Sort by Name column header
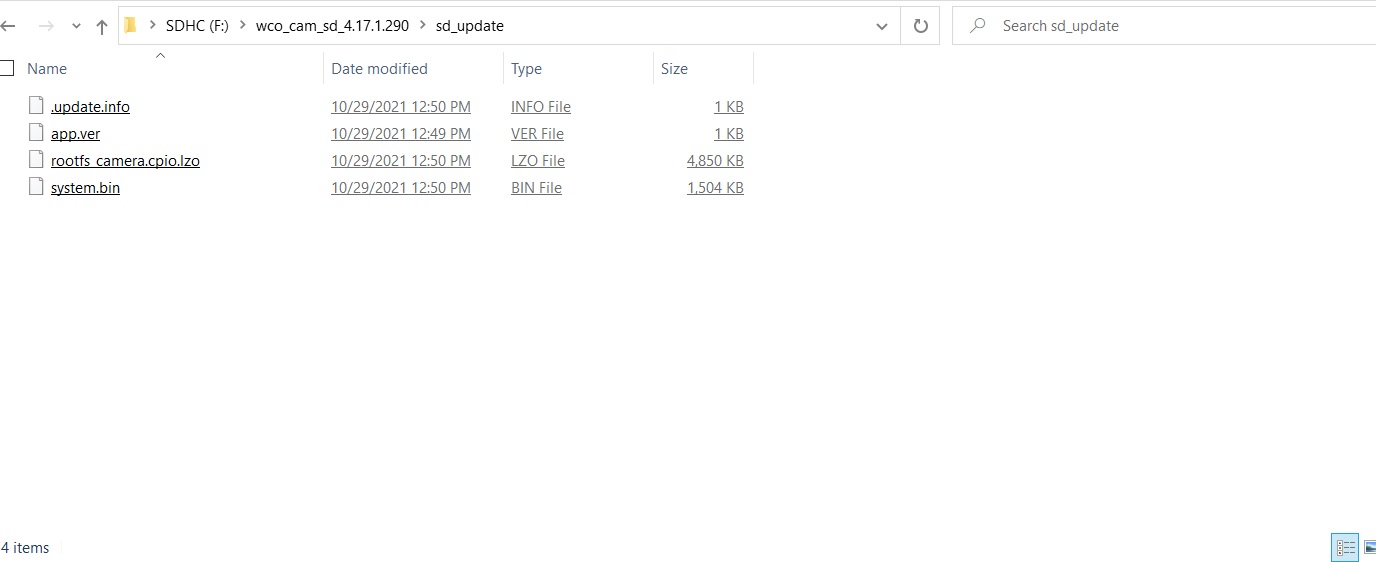This screenshot has width=1376, height=562. [47, 69]
